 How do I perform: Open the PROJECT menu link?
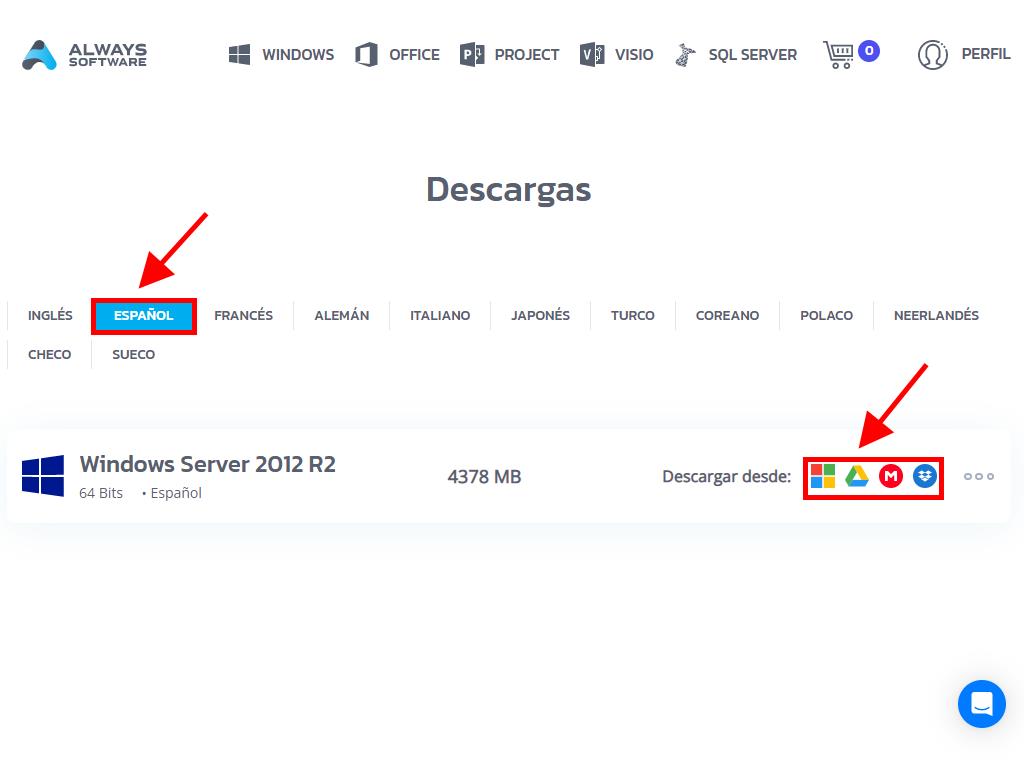tap(526, 55)
